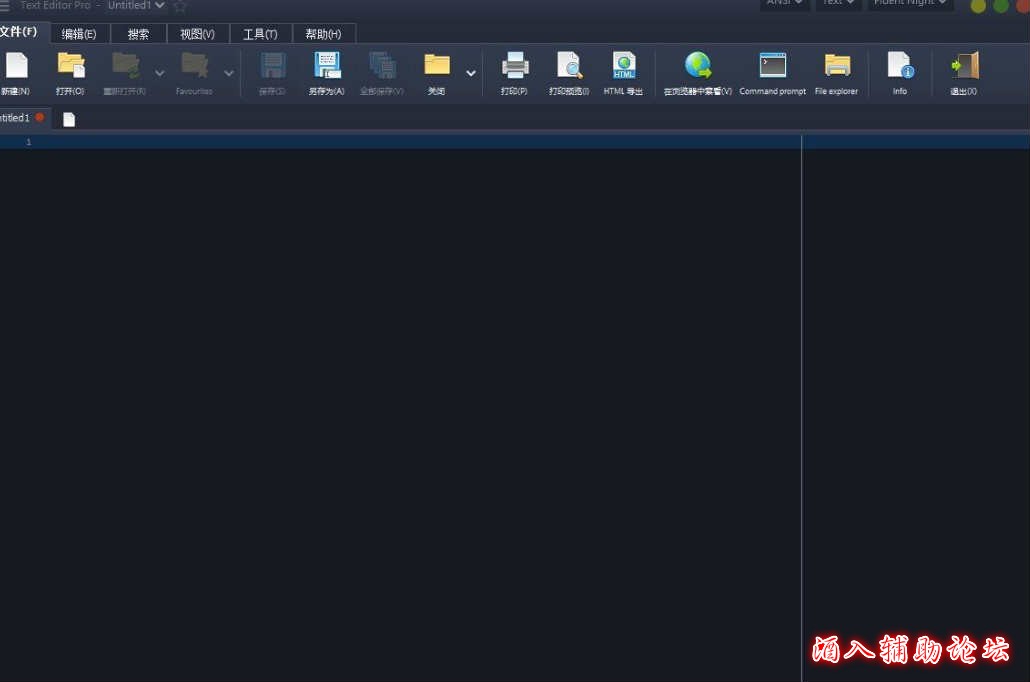Image resolution: width=1030 pixels, height=682 pixels.
Task: Open File explorer from the toolbar
Action: [x=837, y=66]
